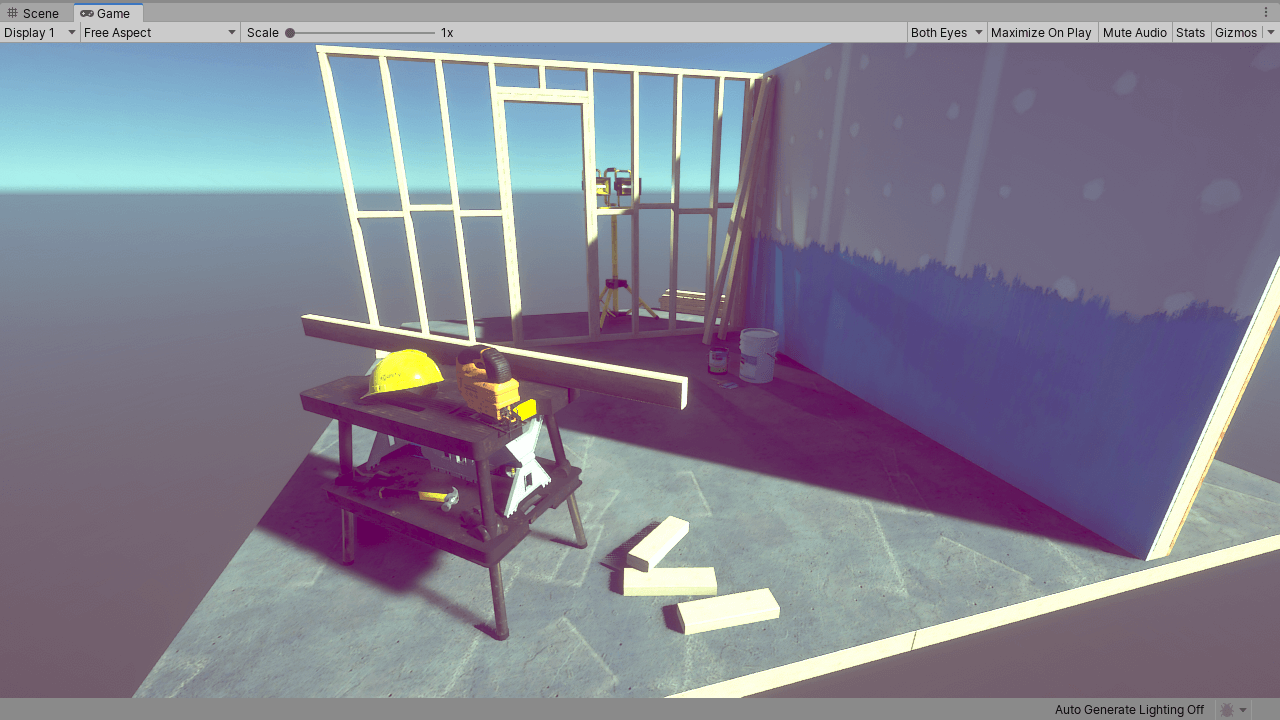Click the Maximize On Play button label
Image resolution: width=1280 pixels, height=720 pixels.
[1042, 32]
